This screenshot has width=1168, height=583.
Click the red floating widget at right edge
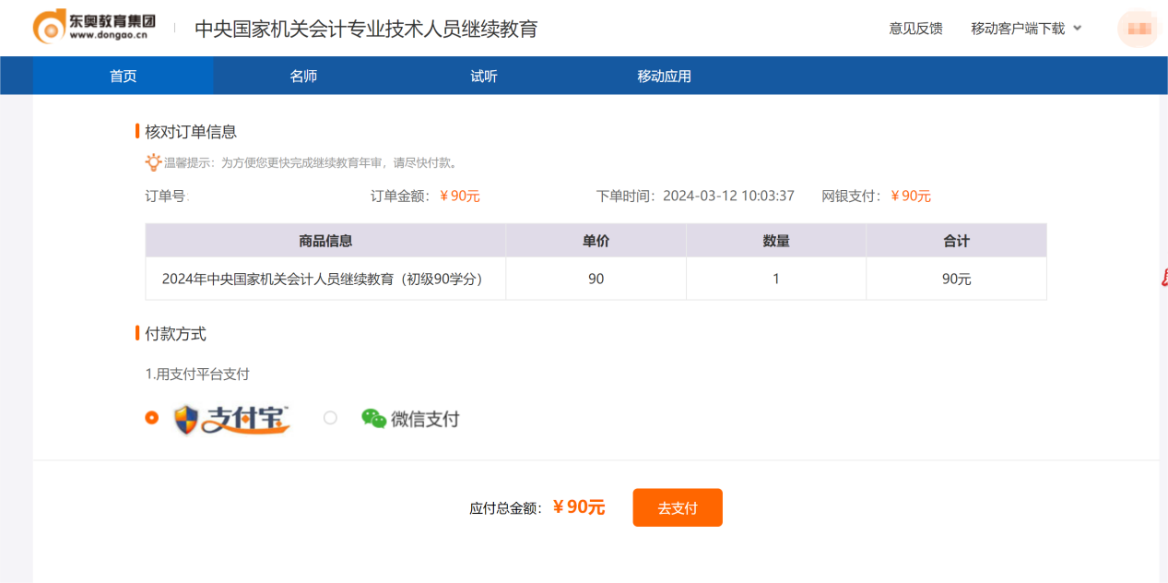tap(1162, 277)
